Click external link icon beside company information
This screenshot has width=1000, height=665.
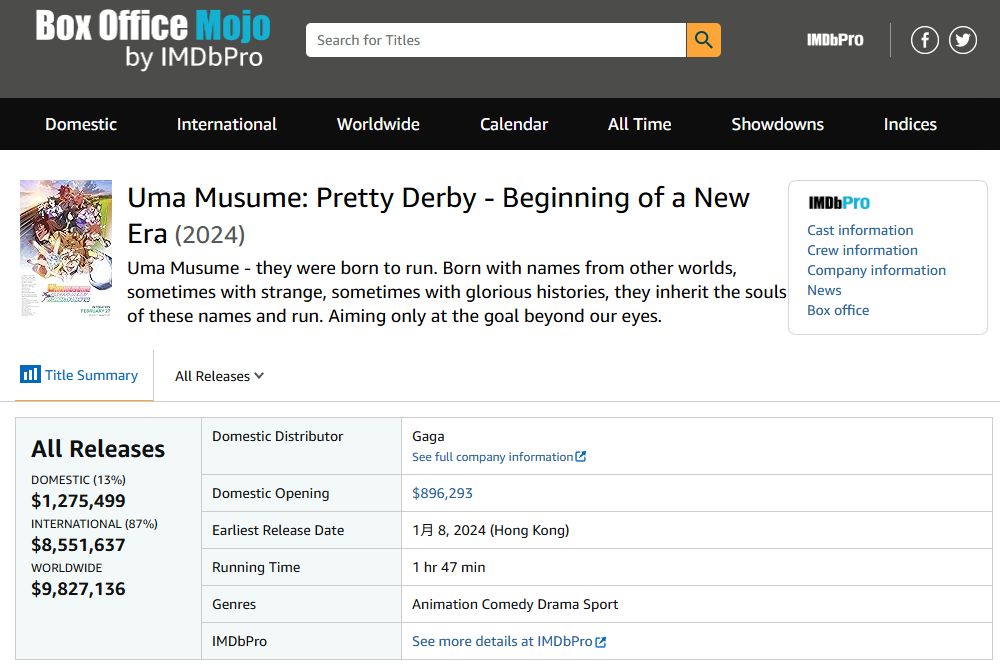click(580, 457)
